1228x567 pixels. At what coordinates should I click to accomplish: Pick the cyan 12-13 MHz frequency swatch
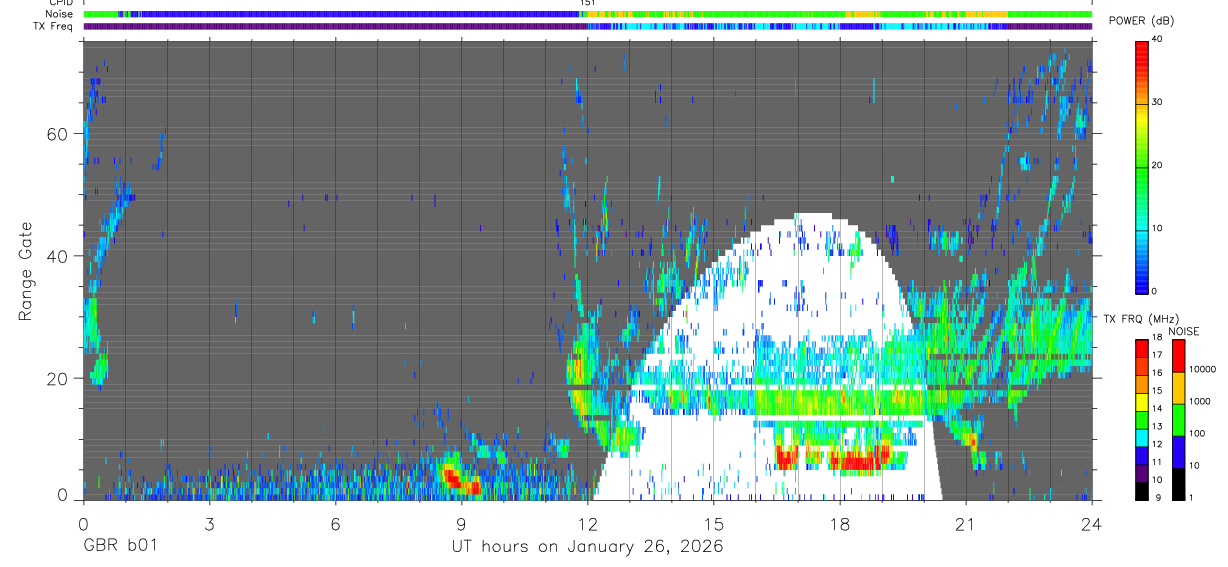pyautogui.click(x=1141, y=437)
